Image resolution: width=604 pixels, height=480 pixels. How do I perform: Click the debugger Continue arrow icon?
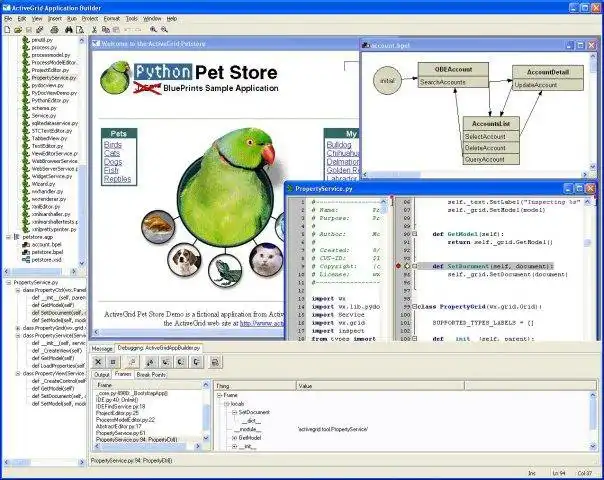[x=150, y=362]
